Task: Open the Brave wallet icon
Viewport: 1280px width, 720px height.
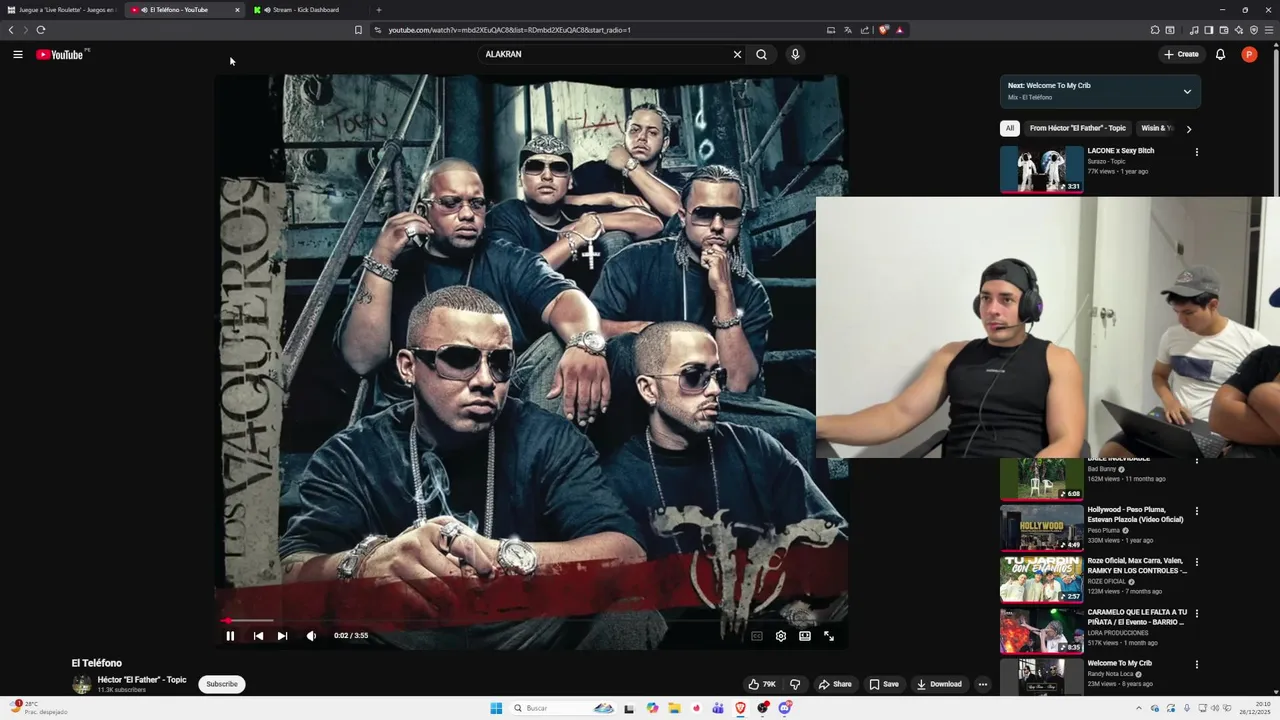Action: [x=1224, y=30]
